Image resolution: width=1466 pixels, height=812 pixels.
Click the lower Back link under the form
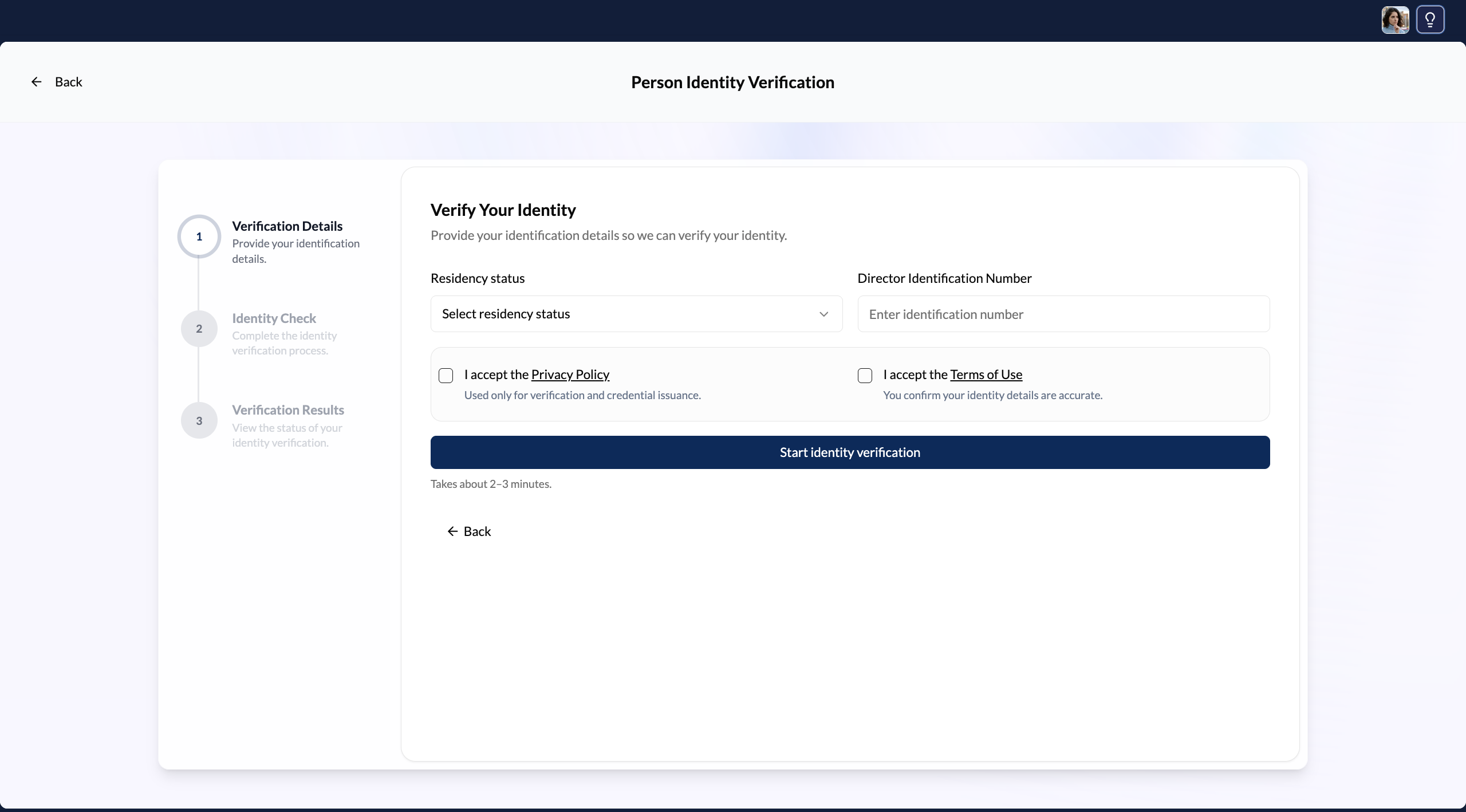point(477,531)
